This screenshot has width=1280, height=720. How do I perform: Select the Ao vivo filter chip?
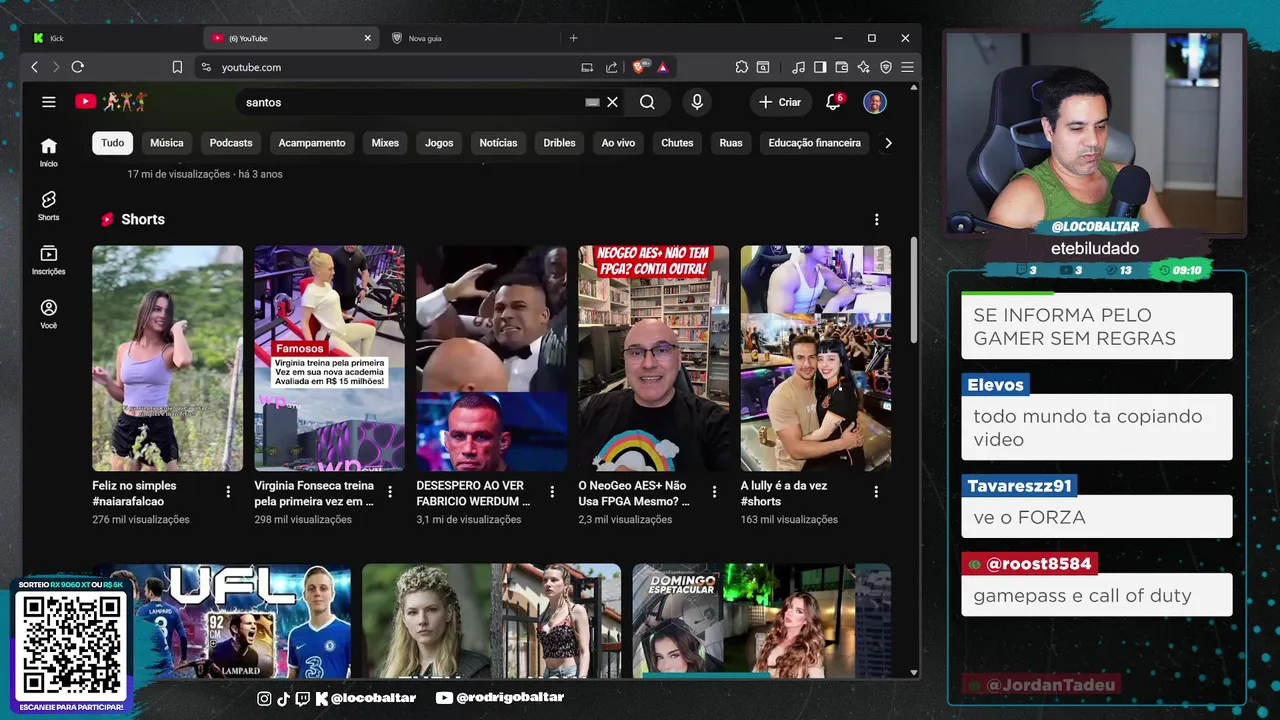pos(618,143)
